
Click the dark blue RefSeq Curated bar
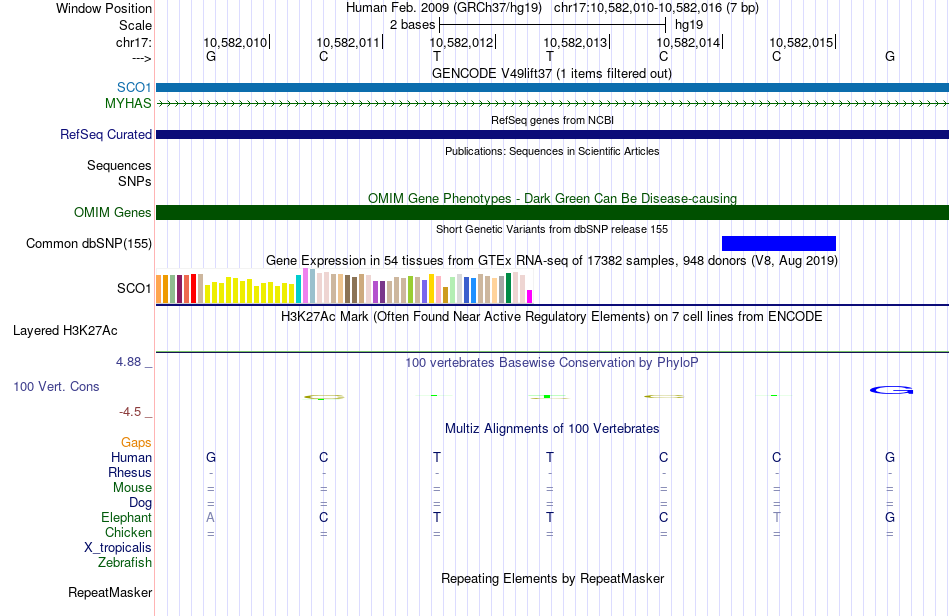[553, 134]
